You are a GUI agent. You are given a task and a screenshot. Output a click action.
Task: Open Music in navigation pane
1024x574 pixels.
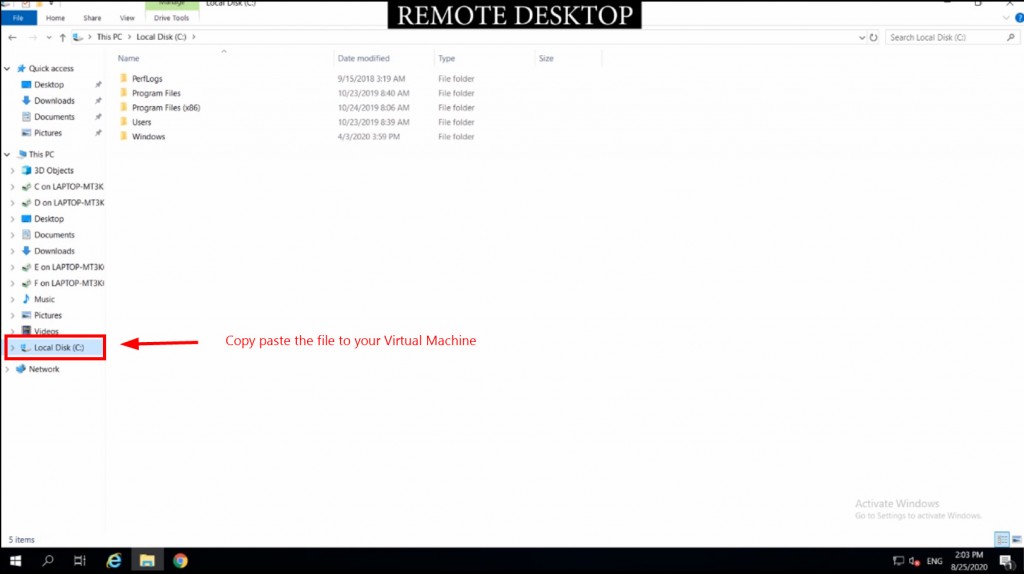coord(44,299)
